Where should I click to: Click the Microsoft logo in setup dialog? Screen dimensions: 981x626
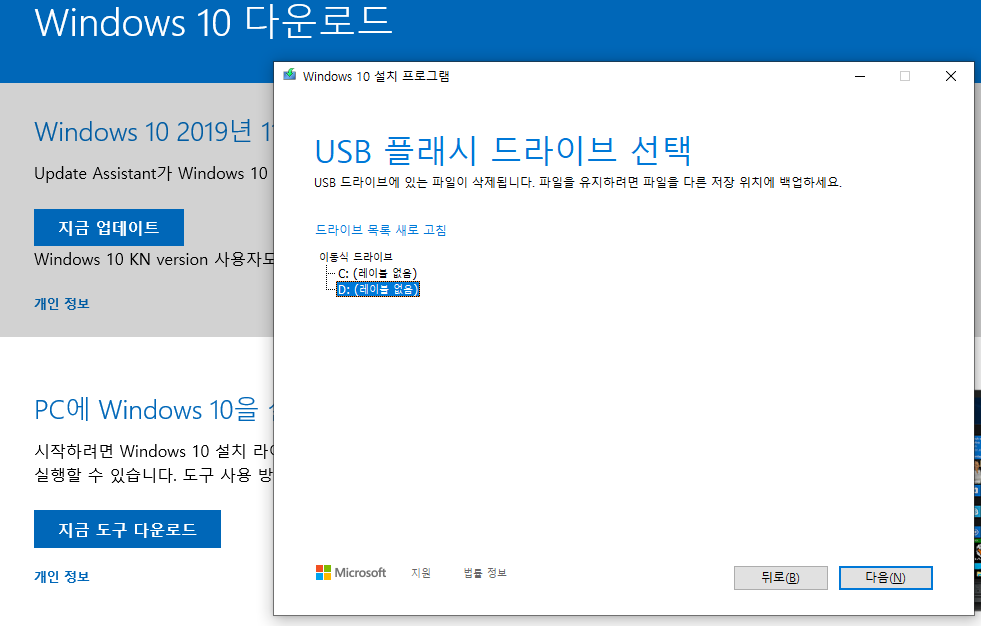(350, 572)
